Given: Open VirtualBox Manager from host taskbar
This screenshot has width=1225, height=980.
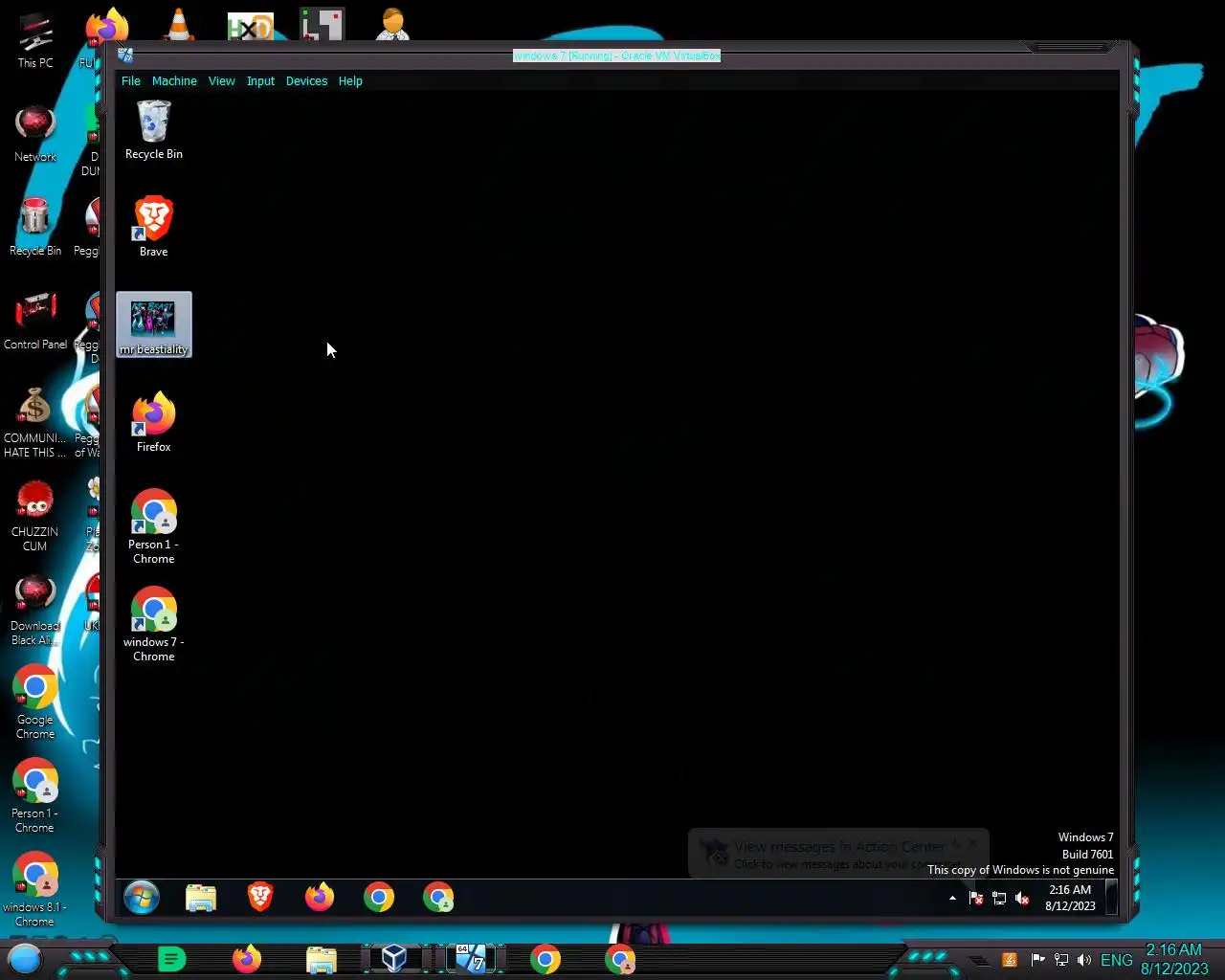Looking at the screenshot, I should click(x=394, y=959).
